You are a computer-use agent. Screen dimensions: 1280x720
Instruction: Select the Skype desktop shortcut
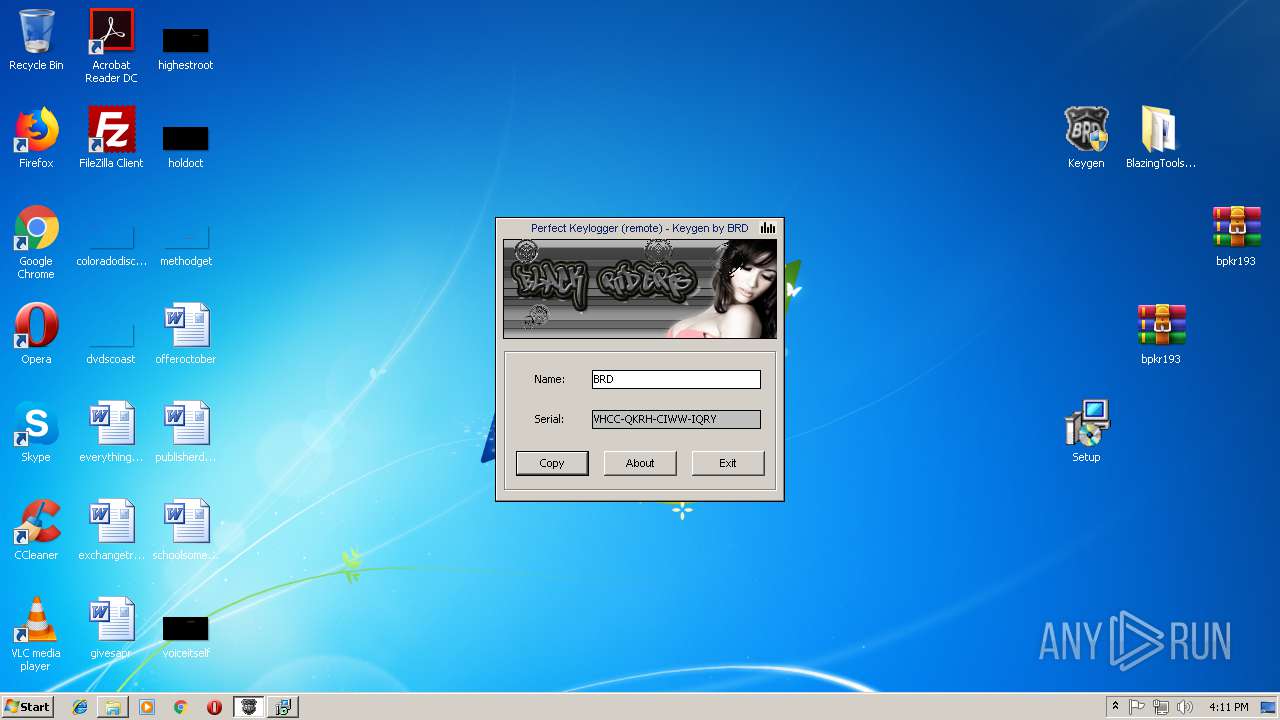tap(36, 432)
